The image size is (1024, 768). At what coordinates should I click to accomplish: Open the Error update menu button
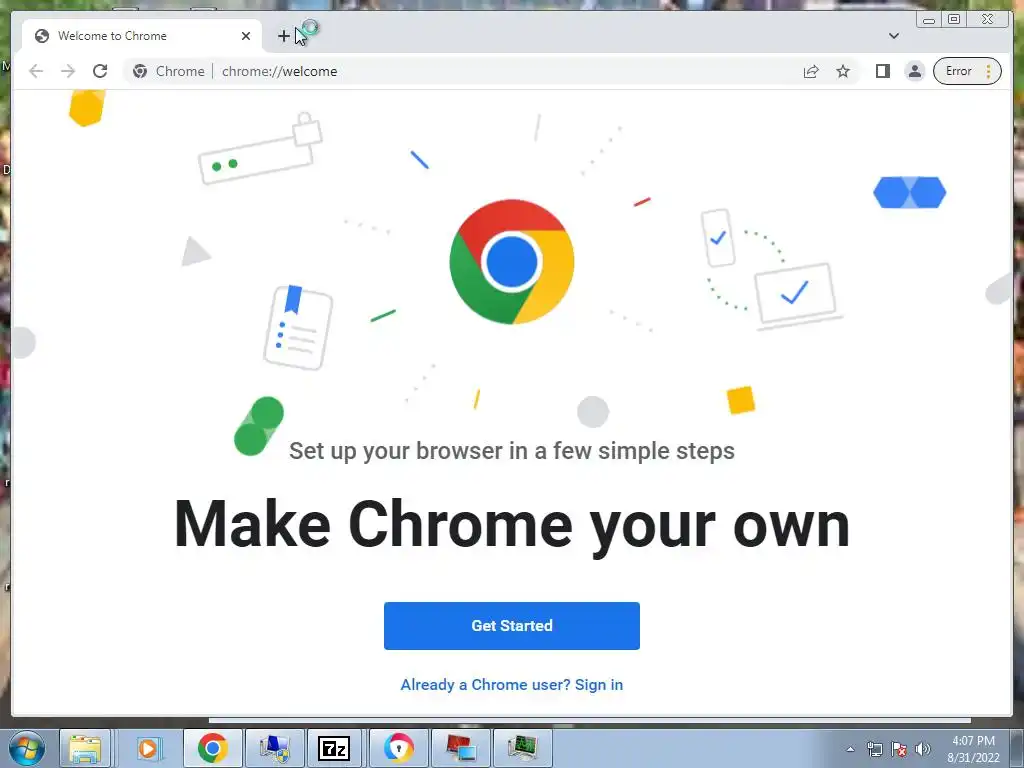[x=967, y=71]
